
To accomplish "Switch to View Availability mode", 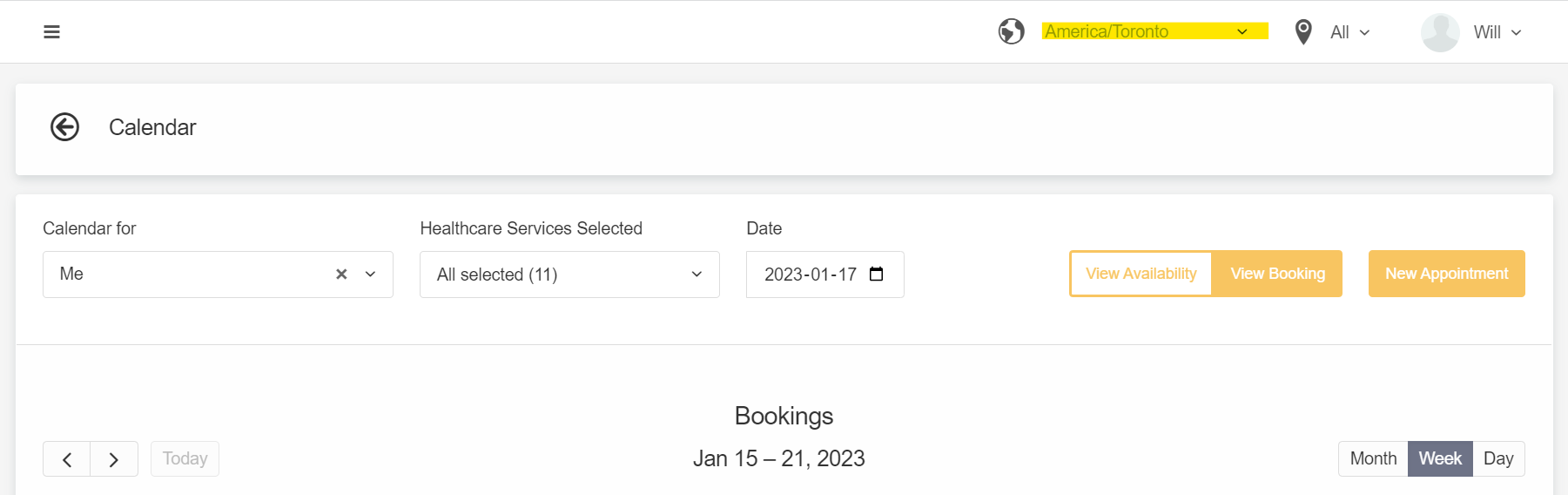I will point(1141,274).
